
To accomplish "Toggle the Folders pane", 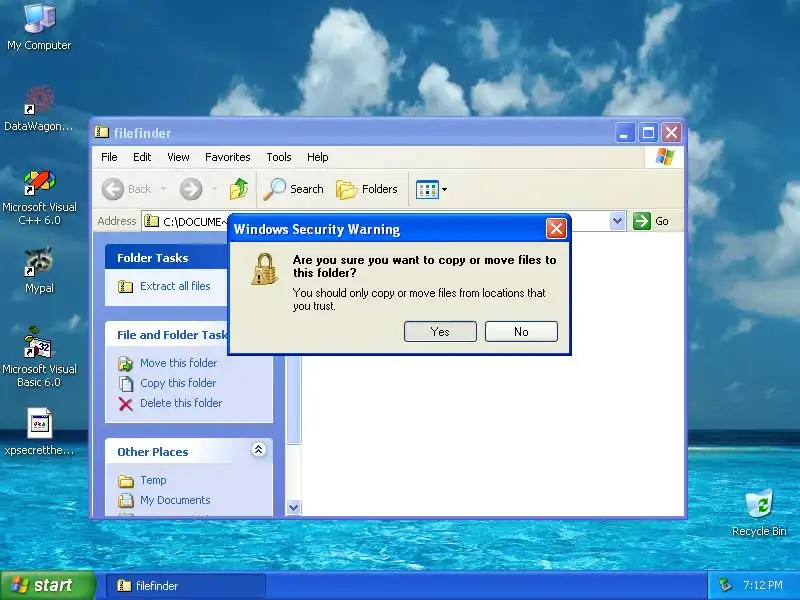I will coord(367,189).
